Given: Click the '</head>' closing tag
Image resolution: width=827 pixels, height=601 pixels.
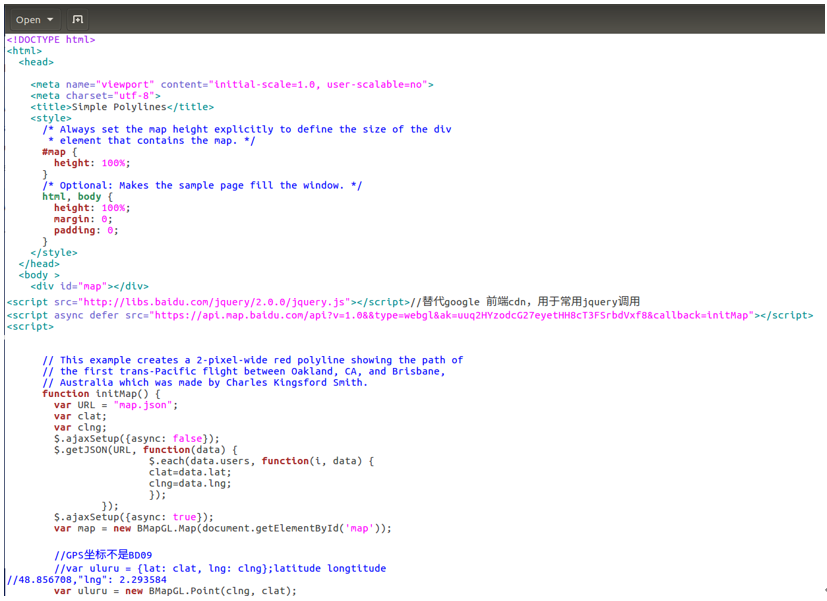Looking at the screenshot, I should [x=39, y=264].
